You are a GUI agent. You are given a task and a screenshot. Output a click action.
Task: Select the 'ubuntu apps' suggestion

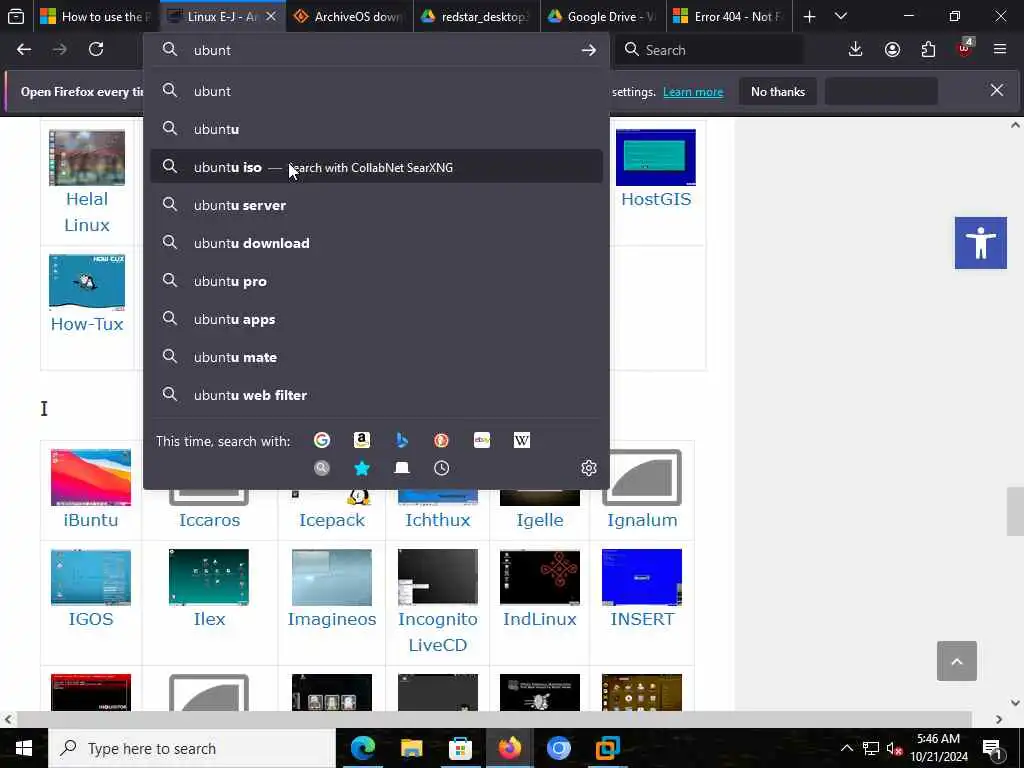pyautogui.click(x=376, y=319)
